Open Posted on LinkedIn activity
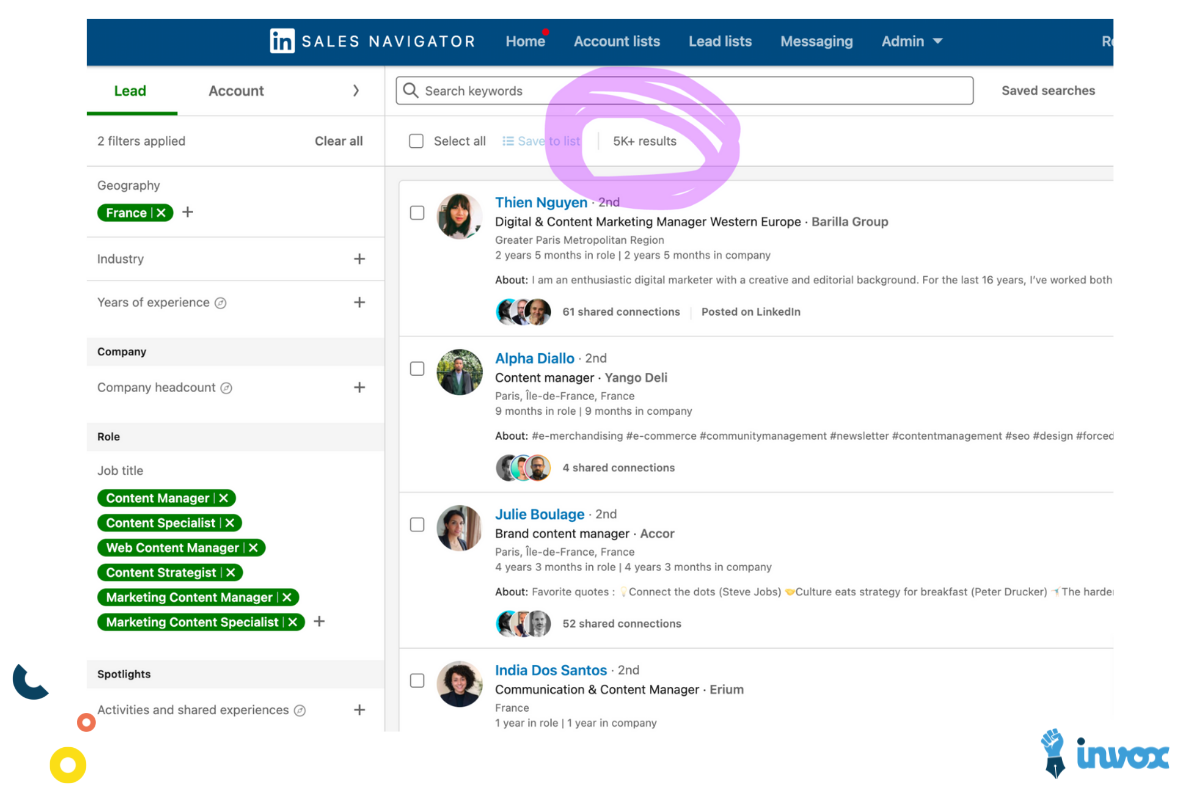 [x=751, y=312]
